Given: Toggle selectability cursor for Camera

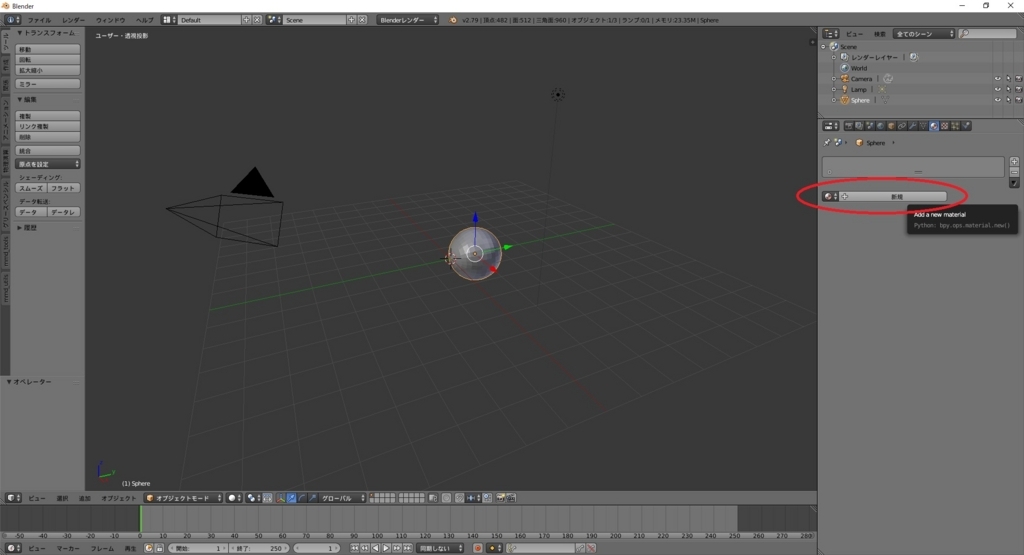Looking at the screenshot, I should point(1008,78).
